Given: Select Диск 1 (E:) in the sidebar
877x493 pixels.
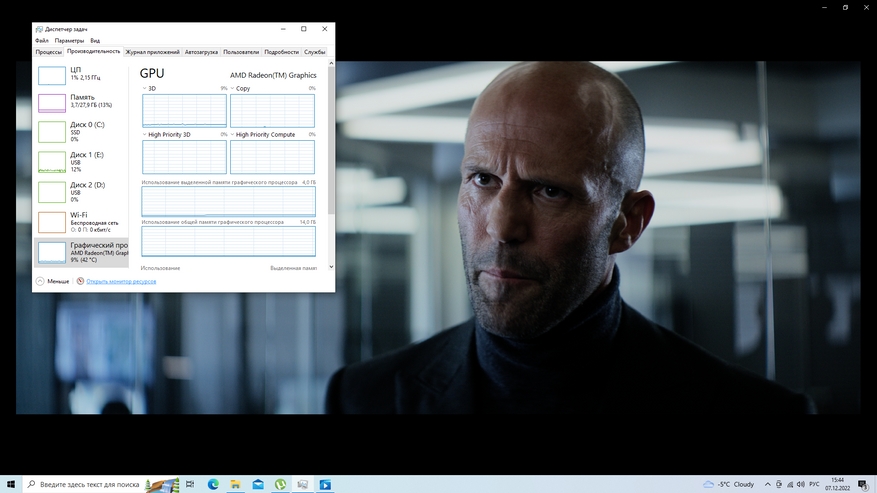Looking at the screenshot, I should [x=81, y=162].
